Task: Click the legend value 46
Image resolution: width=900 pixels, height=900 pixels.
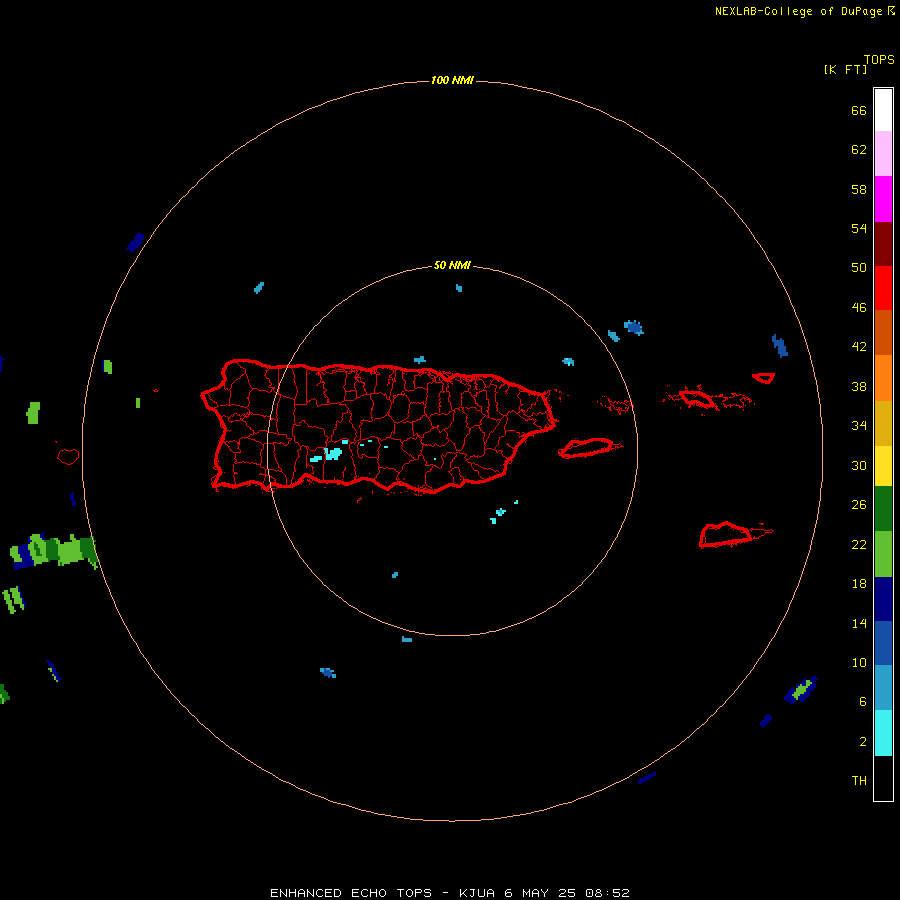Action: [x=859, y=308]
